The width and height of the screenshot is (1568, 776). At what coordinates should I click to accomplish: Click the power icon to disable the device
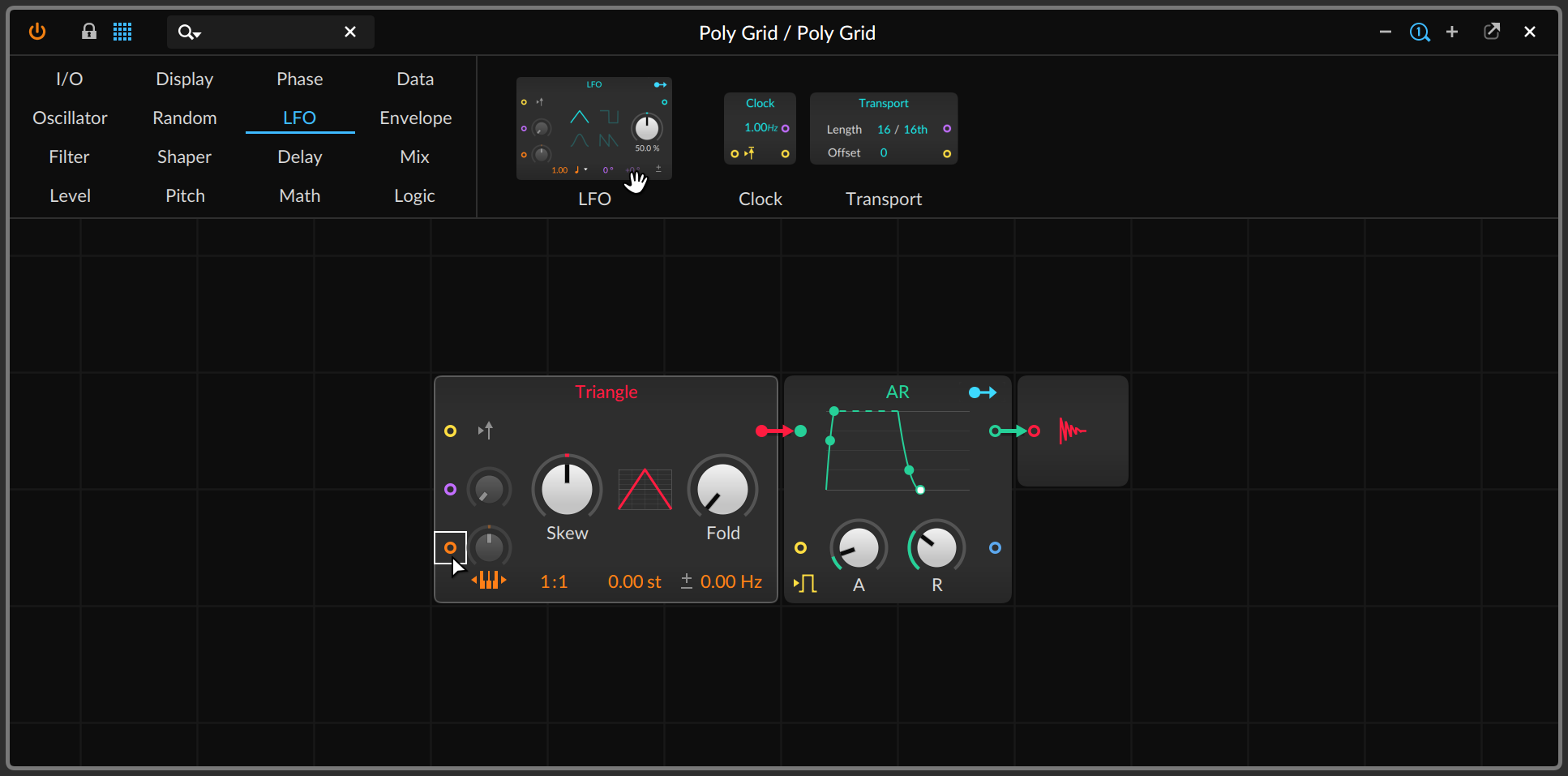(x=37, y=32)
